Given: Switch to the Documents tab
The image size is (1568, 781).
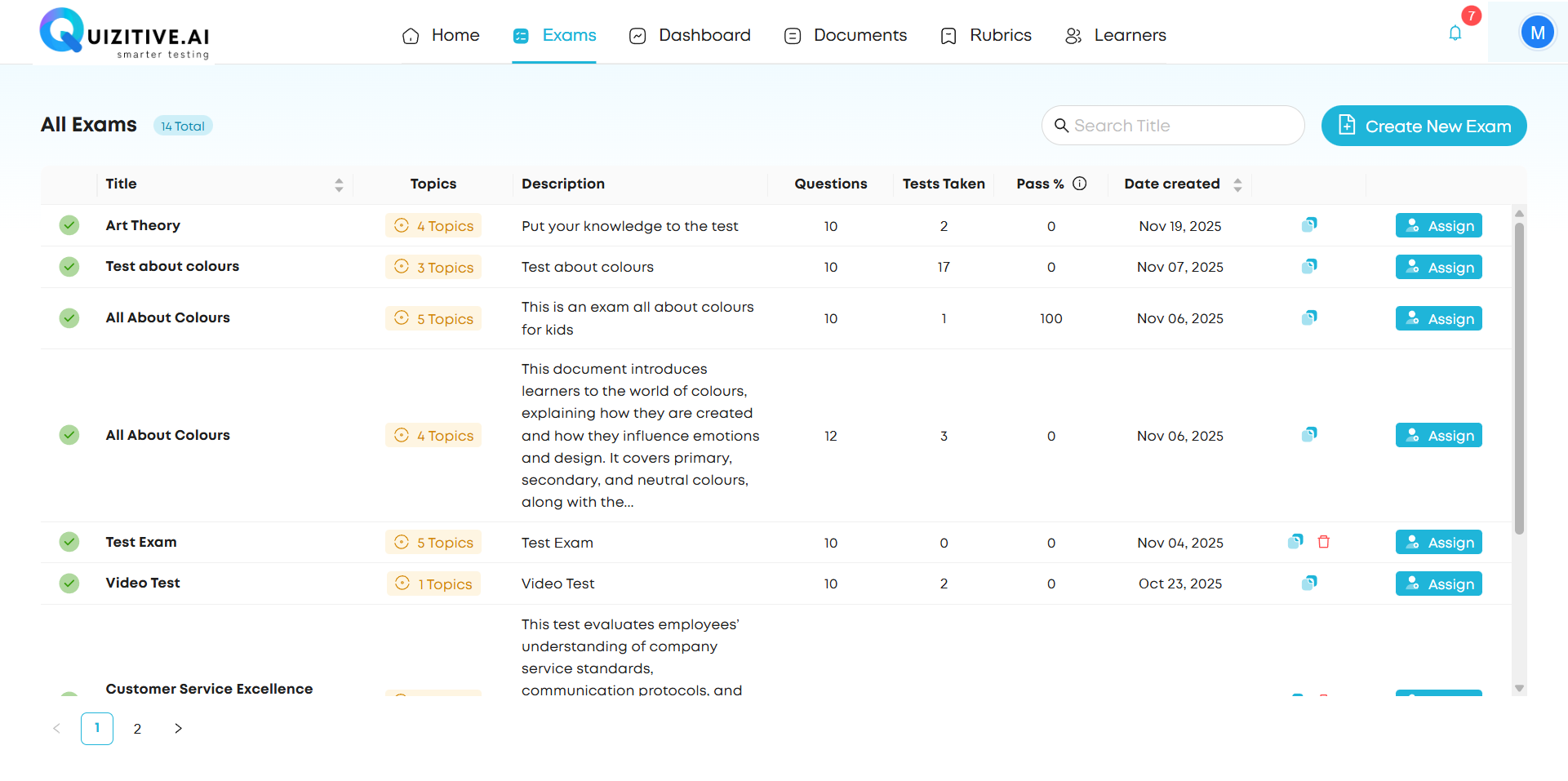Looking at the screenshot, I should click(845, 35).
